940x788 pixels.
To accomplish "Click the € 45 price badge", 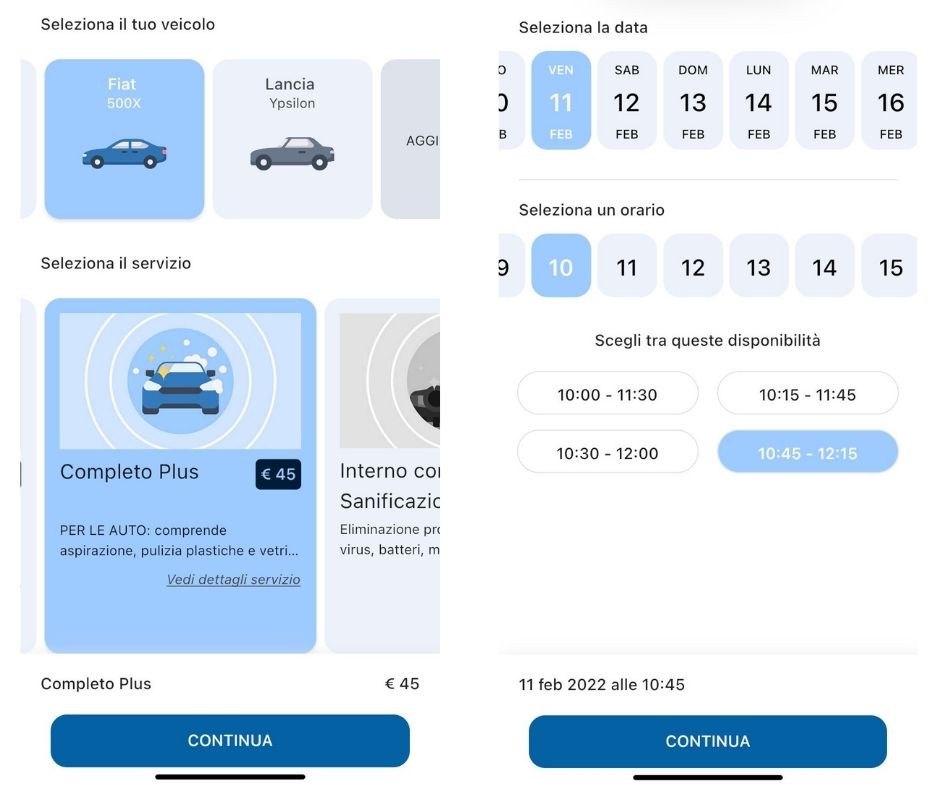I will pos(278,474).
